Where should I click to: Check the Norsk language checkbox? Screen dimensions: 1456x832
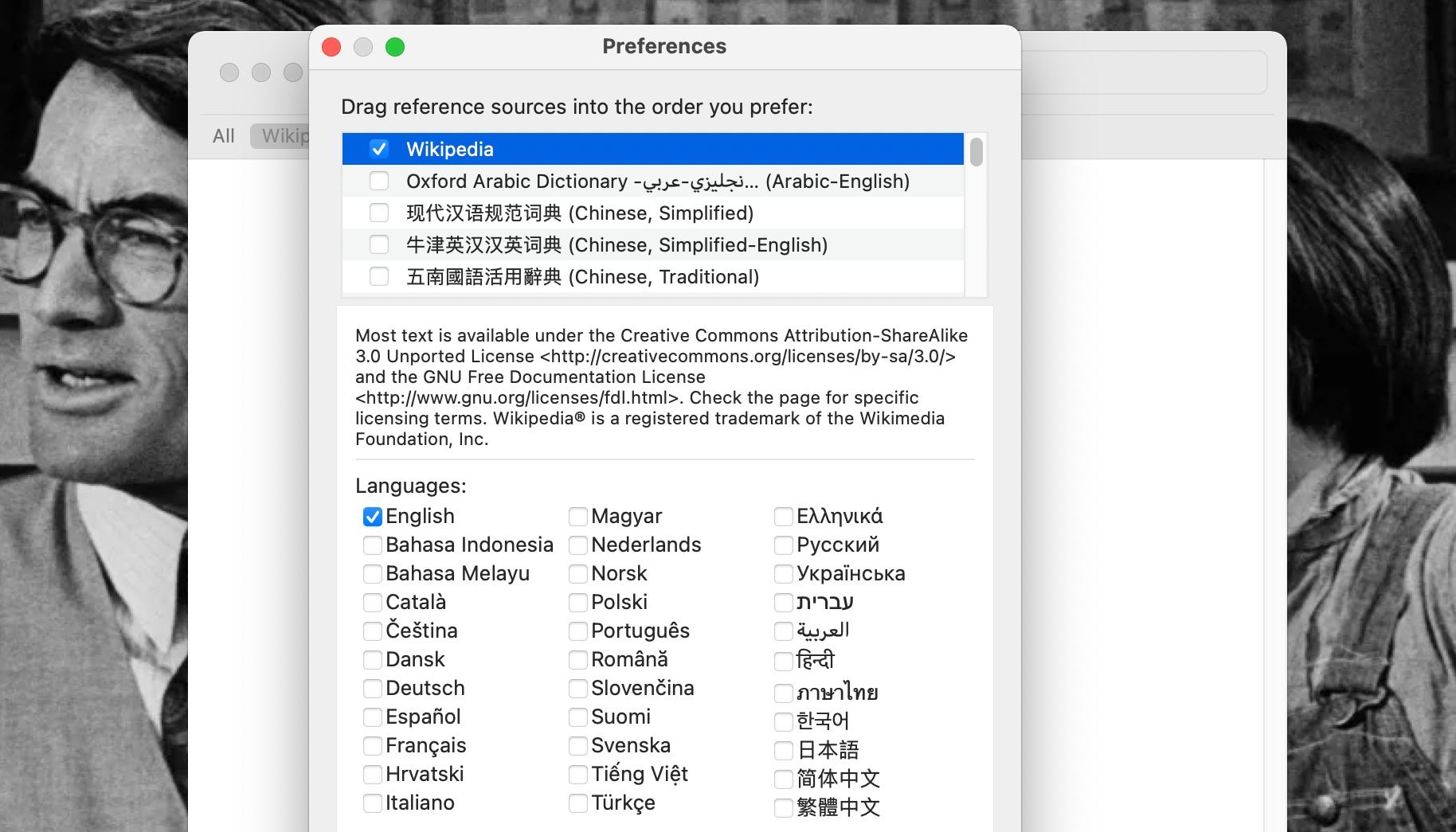pos(578,574)
